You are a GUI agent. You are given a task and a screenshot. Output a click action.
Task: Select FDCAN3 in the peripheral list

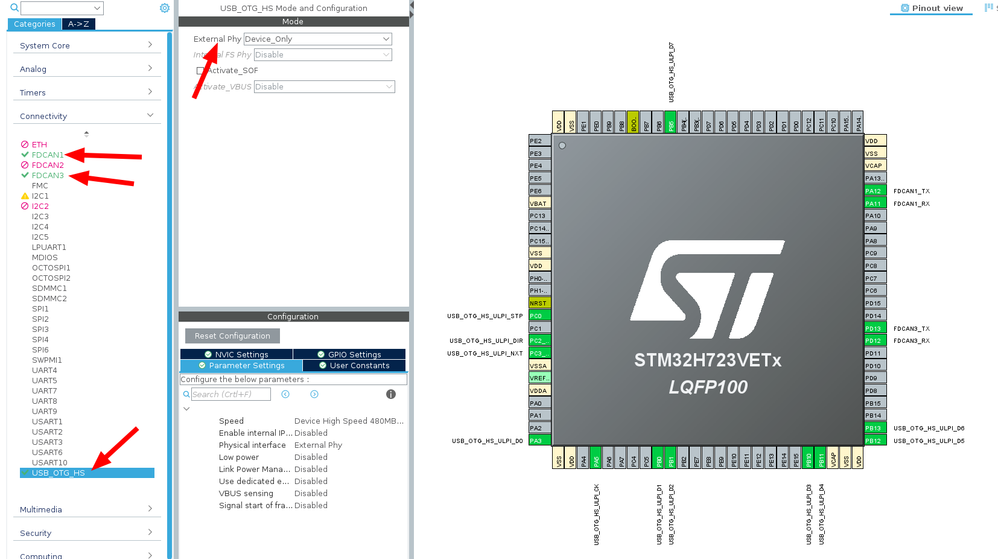(x=47, y=175)
